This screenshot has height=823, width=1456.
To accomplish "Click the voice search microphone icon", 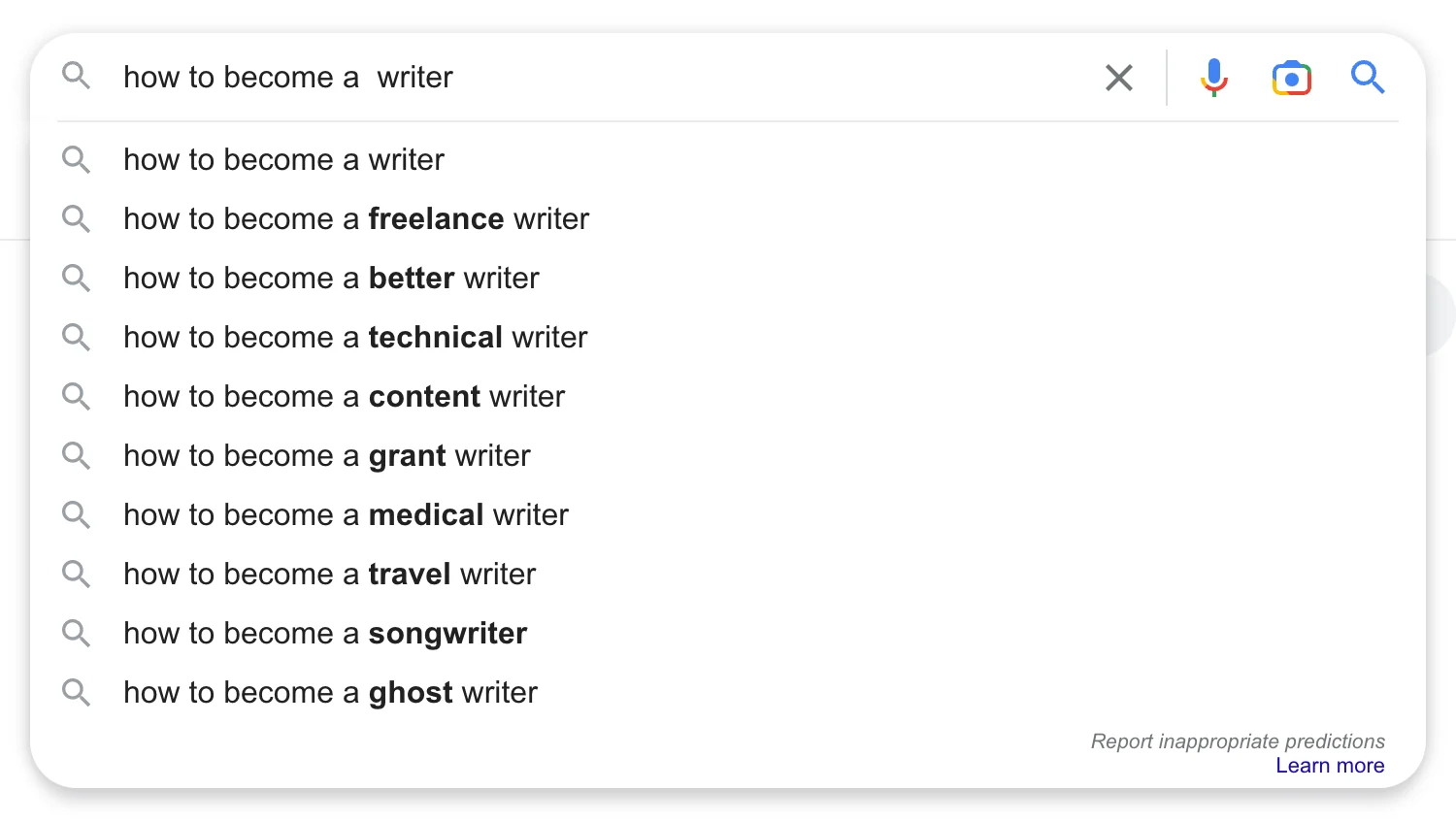I will 1213,78.
